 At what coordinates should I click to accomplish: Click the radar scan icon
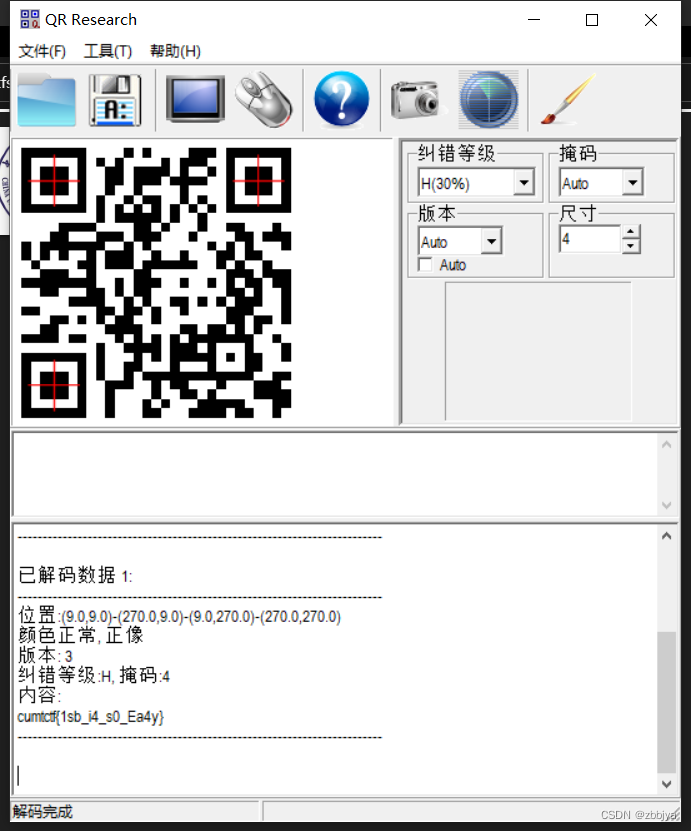[x=488, y=100]
